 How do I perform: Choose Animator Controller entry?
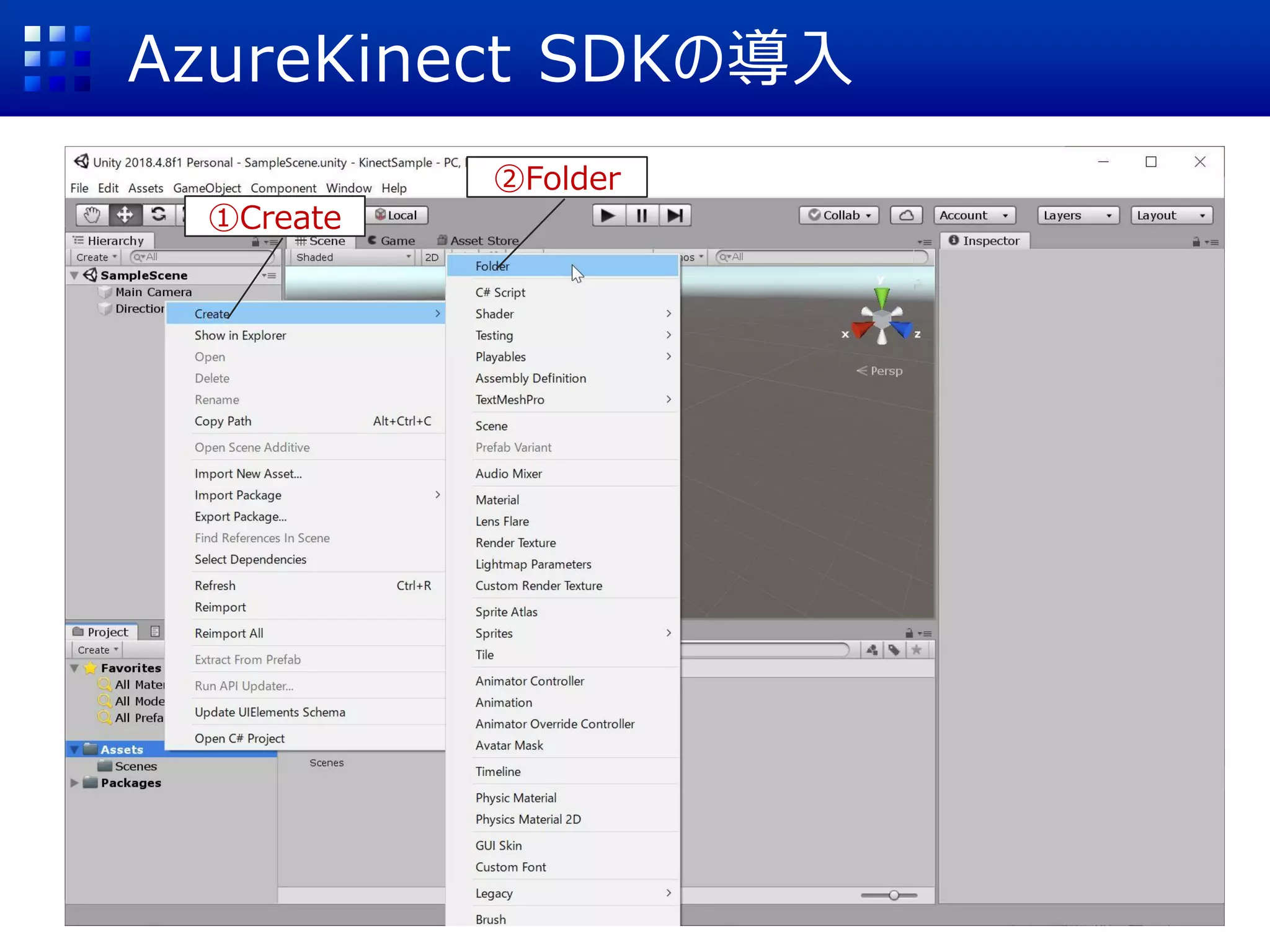(x=562, y=682)
